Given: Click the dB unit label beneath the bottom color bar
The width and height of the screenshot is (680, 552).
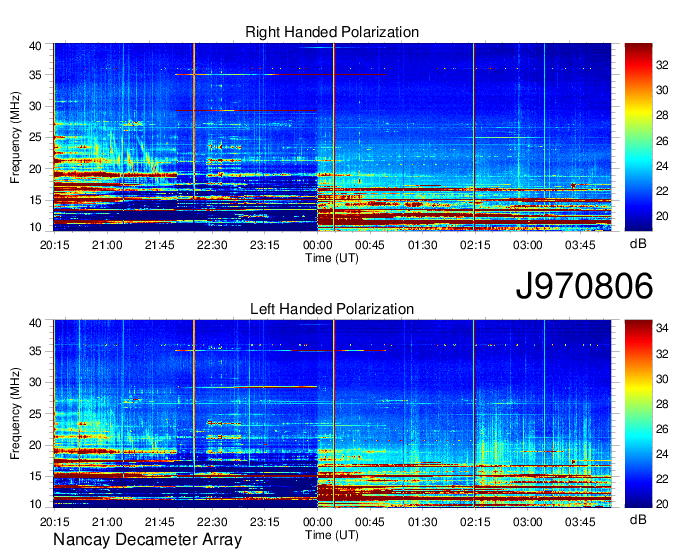Looking at the screenshot, I should (x=638, y=520).
